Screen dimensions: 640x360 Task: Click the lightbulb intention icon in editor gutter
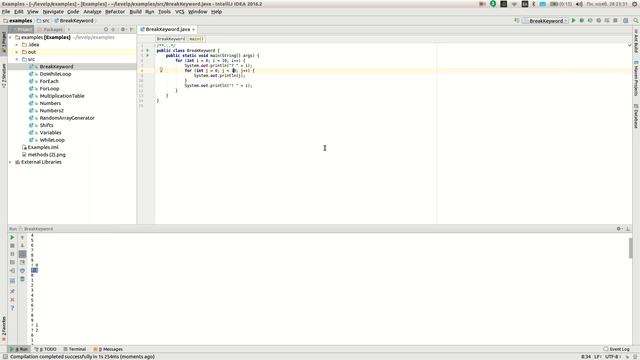click(x=161, y=70)
